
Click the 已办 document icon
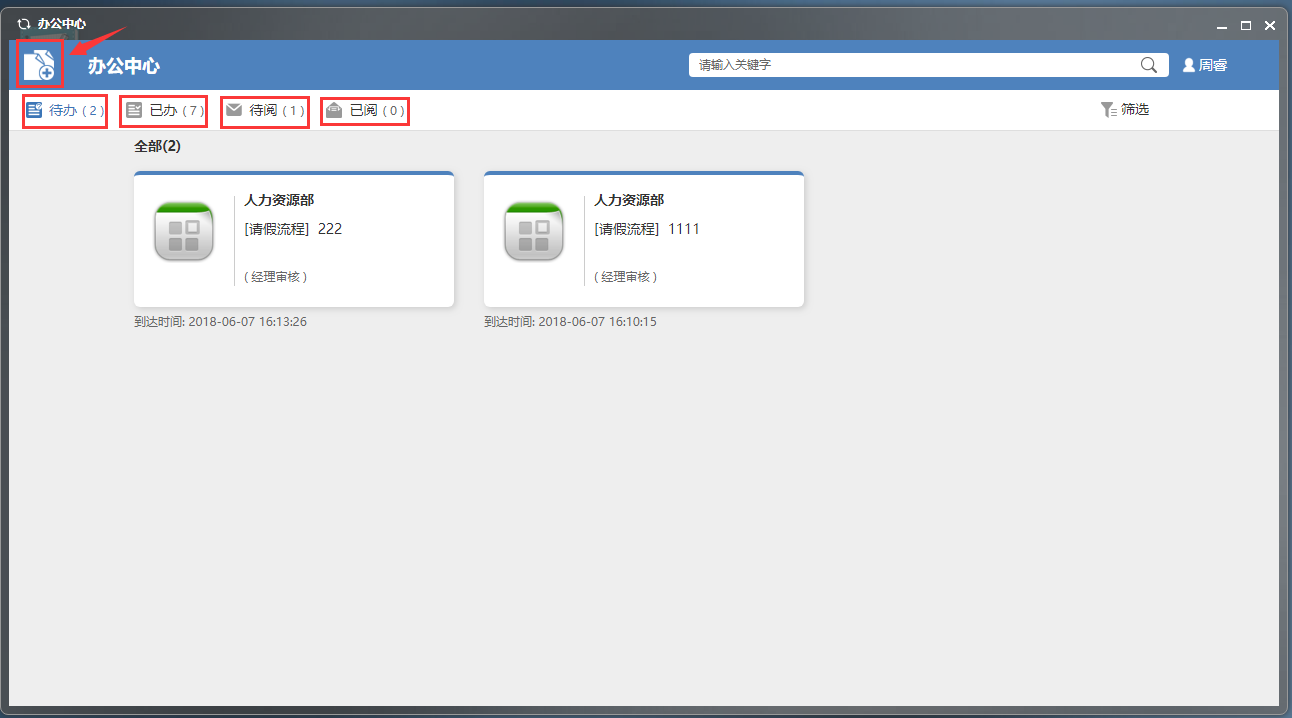coord(134,110)
